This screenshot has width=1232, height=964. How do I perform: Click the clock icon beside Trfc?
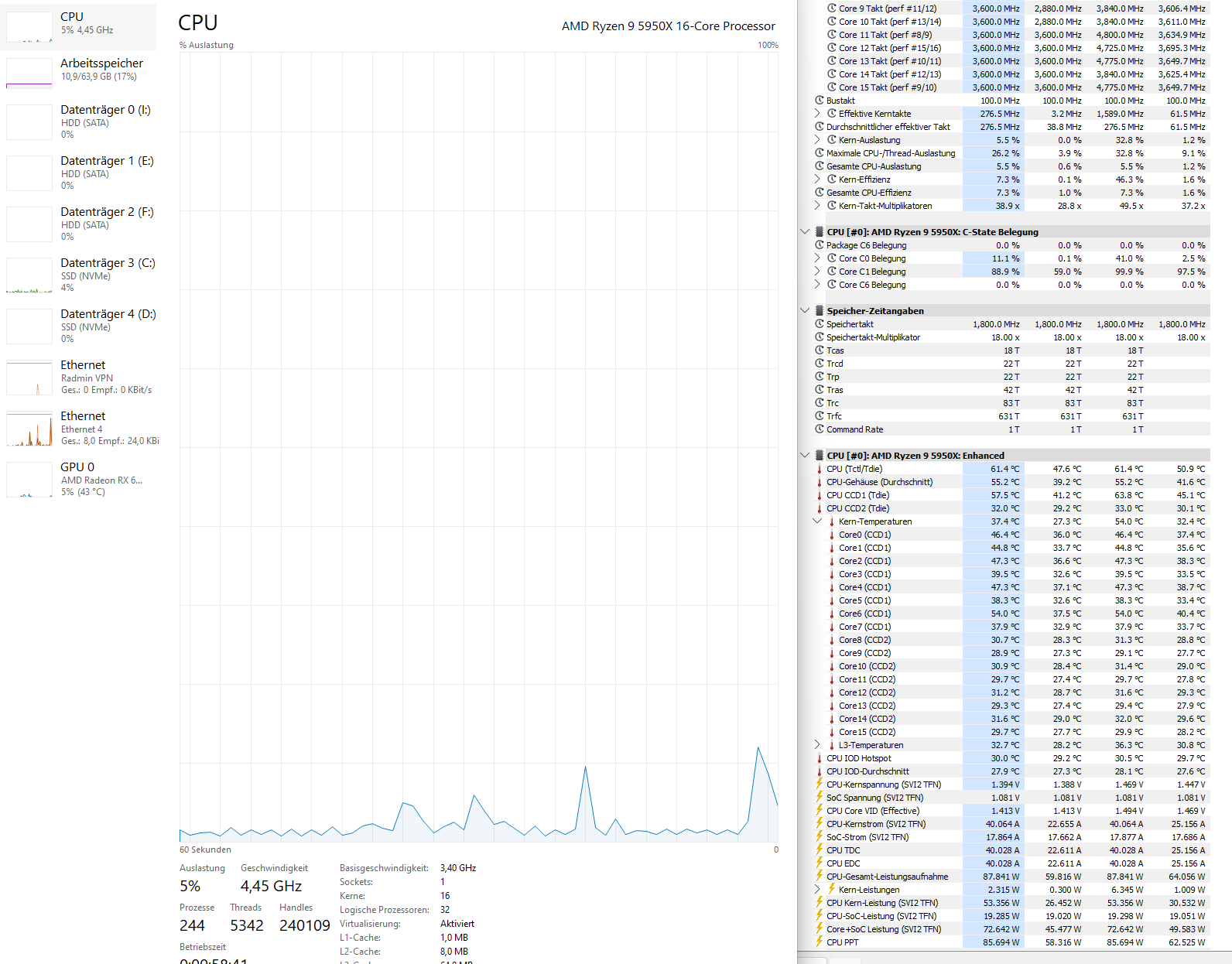tap(820, 416)
